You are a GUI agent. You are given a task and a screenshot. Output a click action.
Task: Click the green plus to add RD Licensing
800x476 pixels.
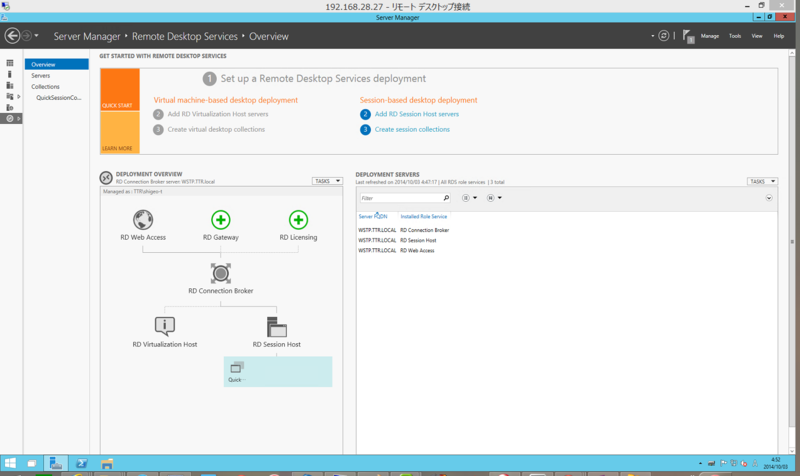point(298,220)
